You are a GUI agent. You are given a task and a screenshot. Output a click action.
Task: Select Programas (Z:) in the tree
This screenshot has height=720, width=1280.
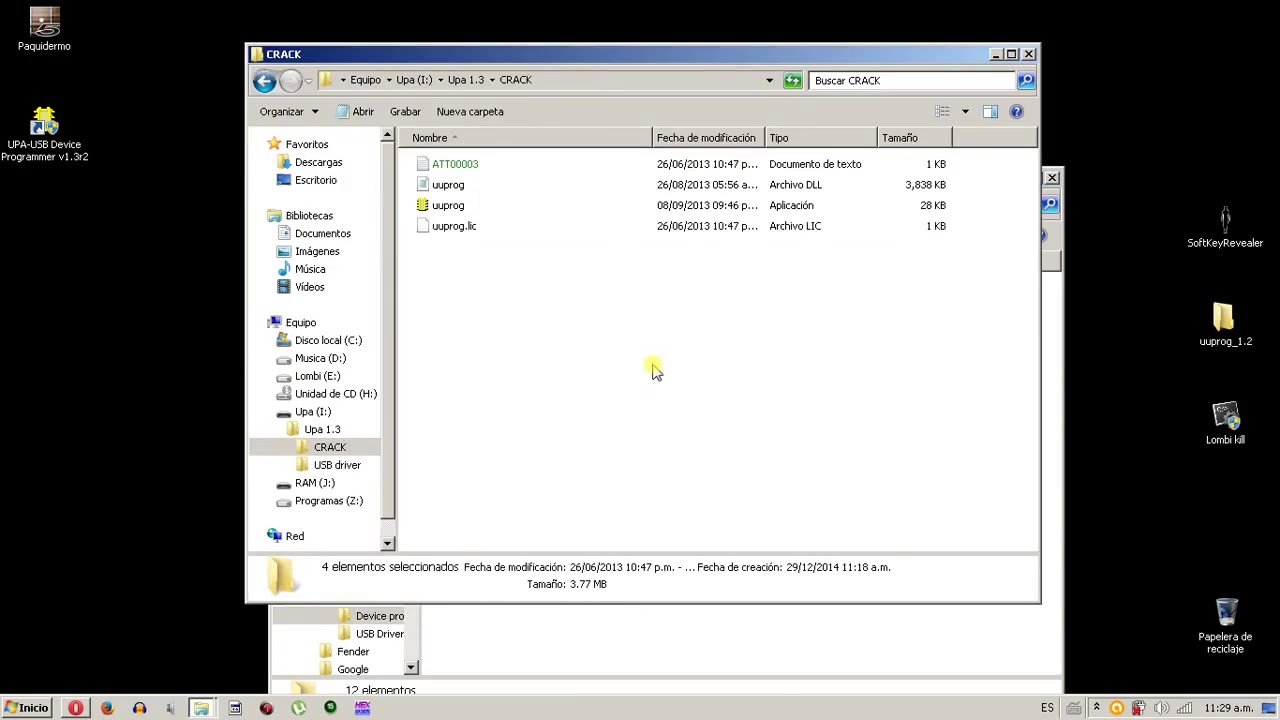coord(328,501)
